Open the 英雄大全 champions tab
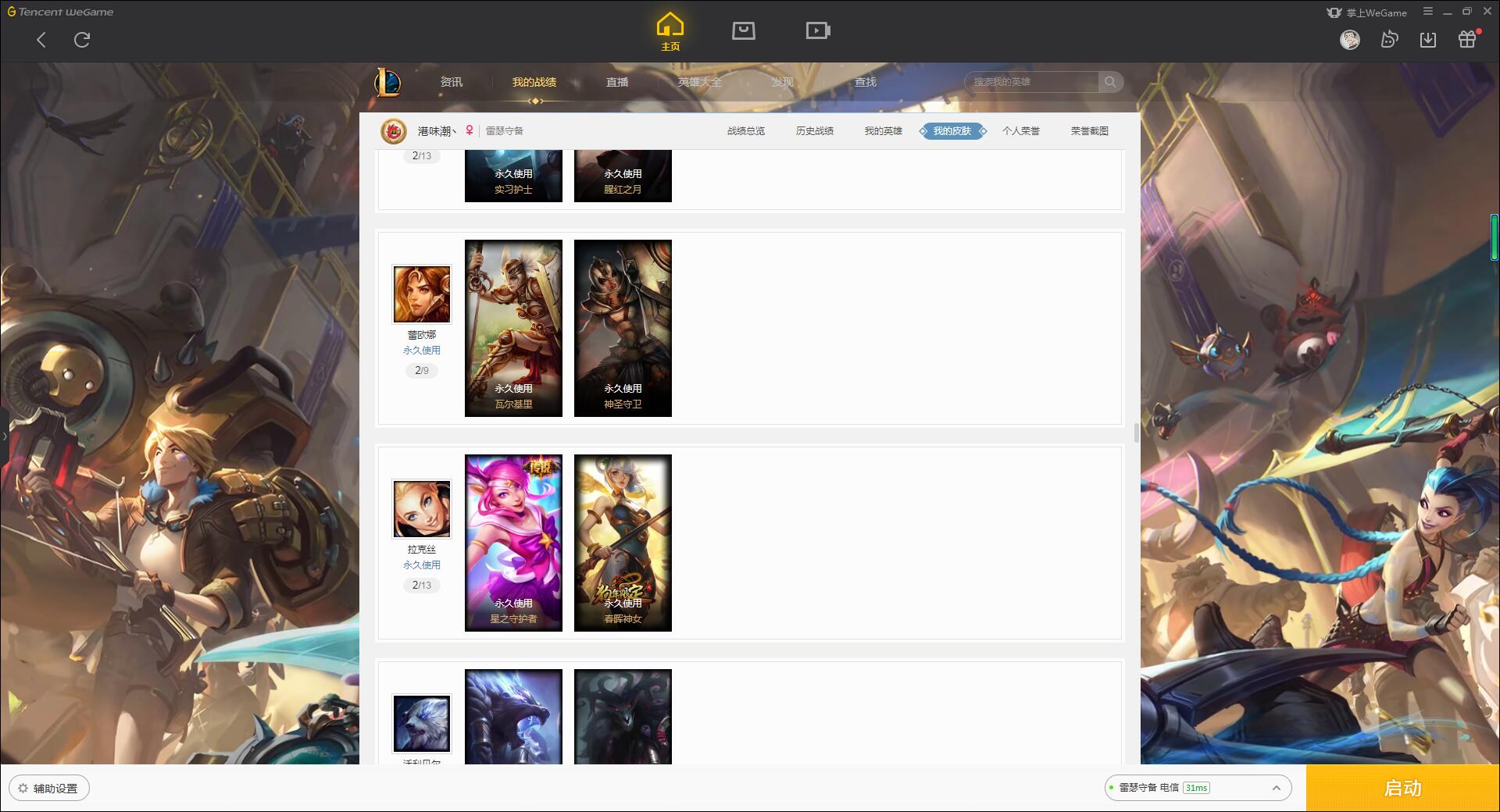1500x812 pixels. click(x=700, y=82)
